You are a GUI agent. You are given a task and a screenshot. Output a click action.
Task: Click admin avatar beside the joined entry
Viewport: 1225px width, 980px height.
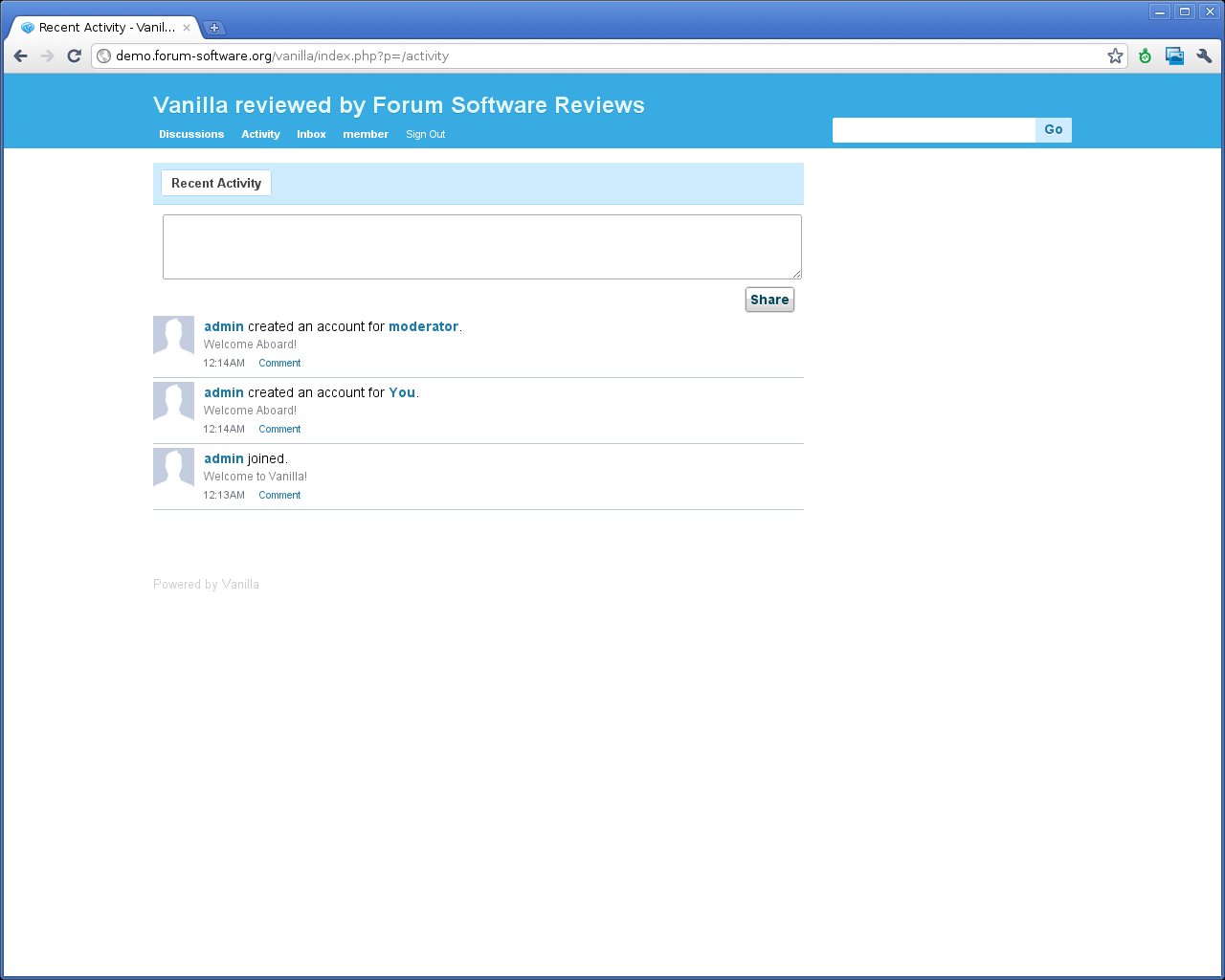(x=173, y=468)
